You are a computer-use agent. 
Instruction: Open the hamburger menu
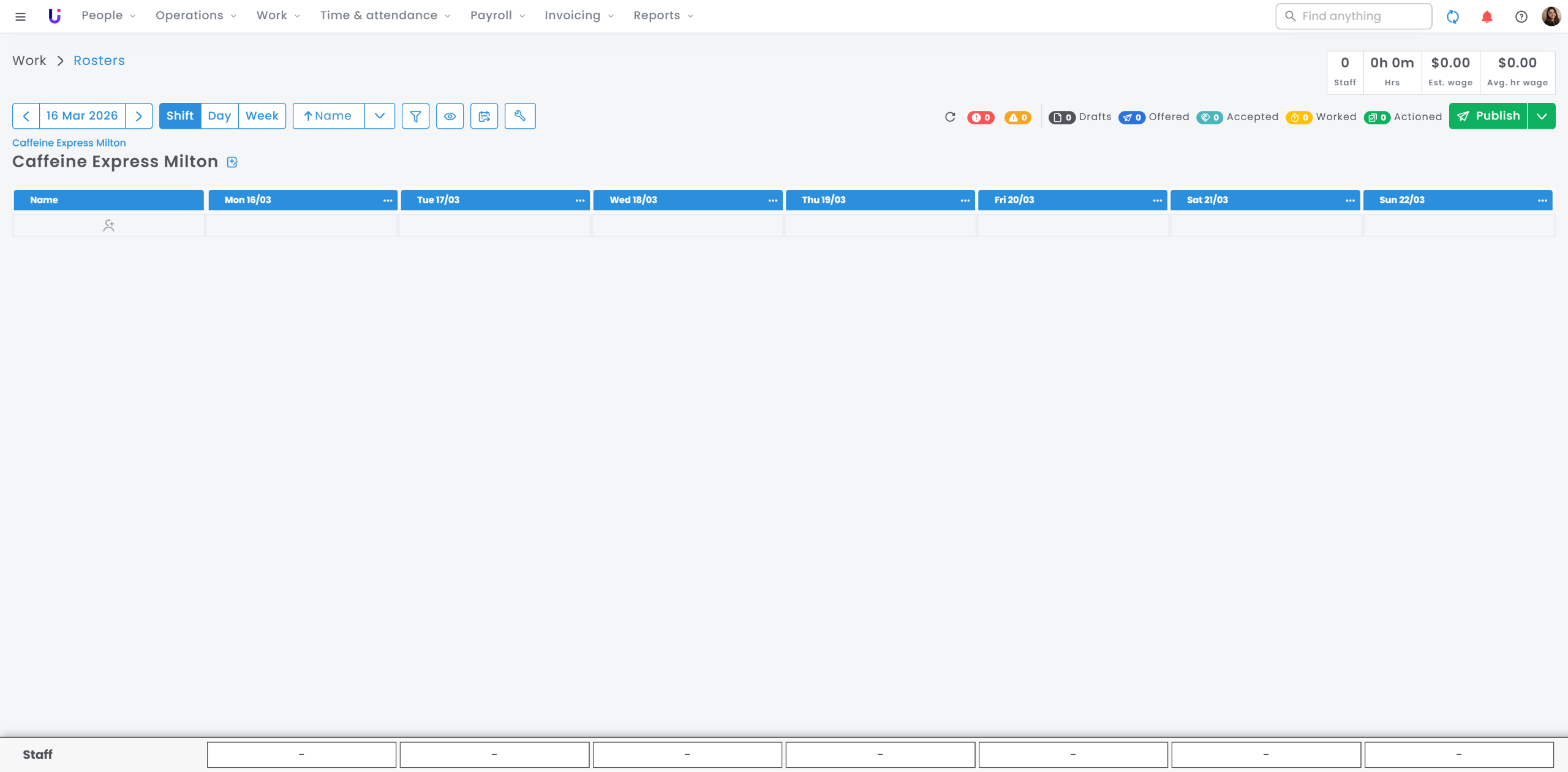coord(20,17)
